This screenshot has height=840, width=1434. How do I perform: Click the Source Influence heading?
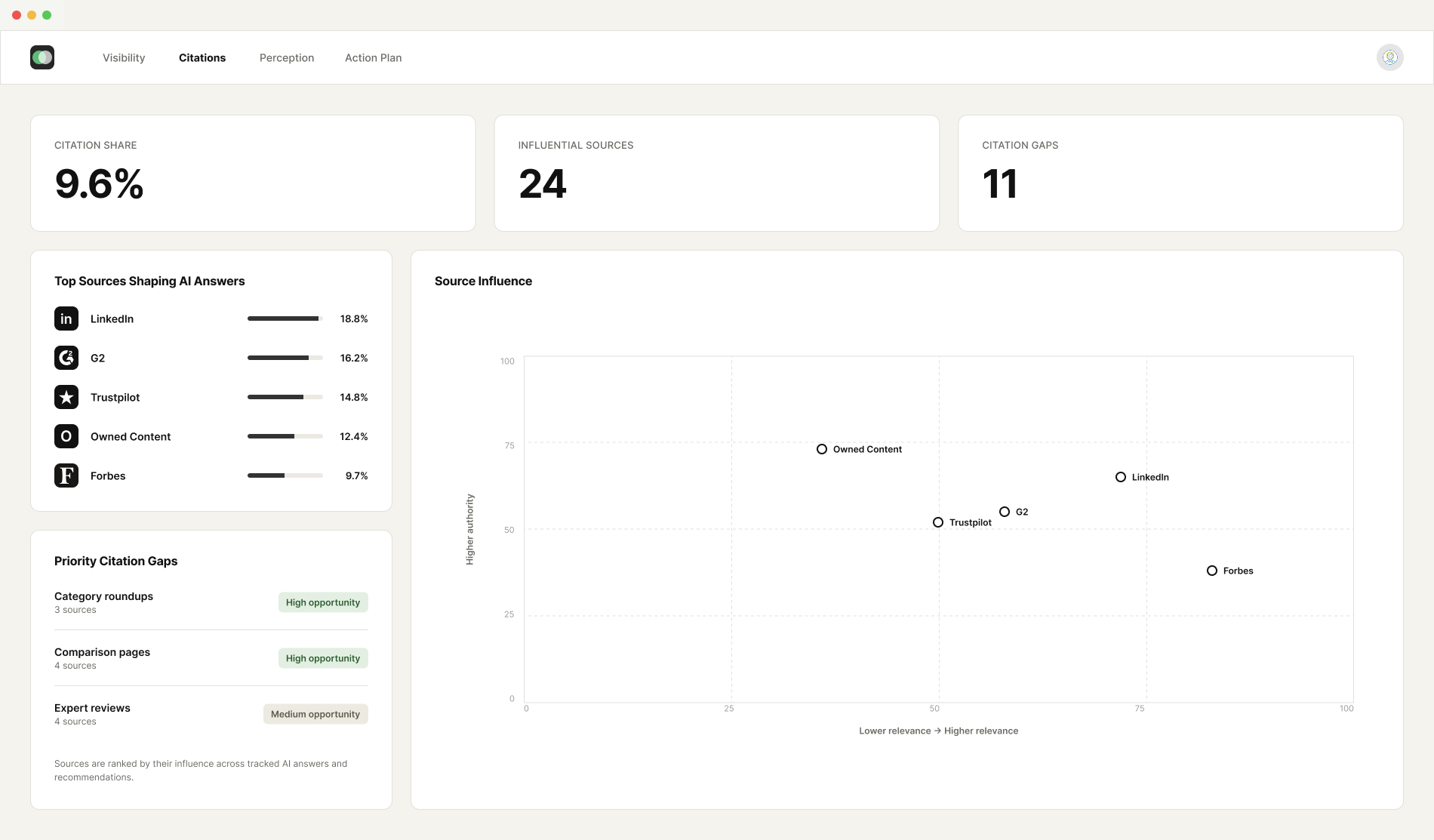(483, 281)
